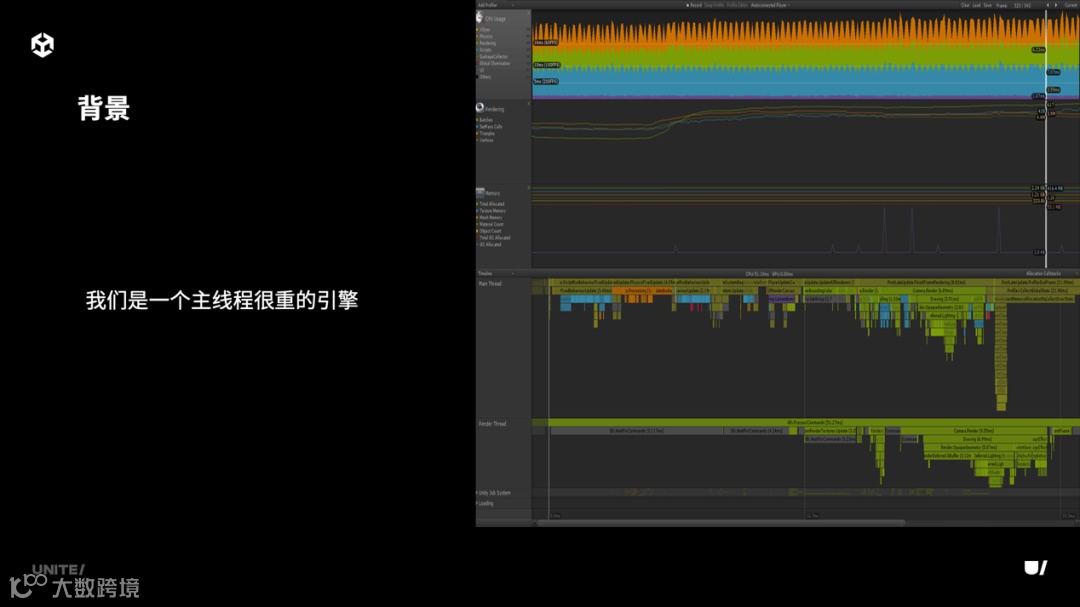Click the CPU Usage module icon
1080x607 pixels.
click(479, 17)
